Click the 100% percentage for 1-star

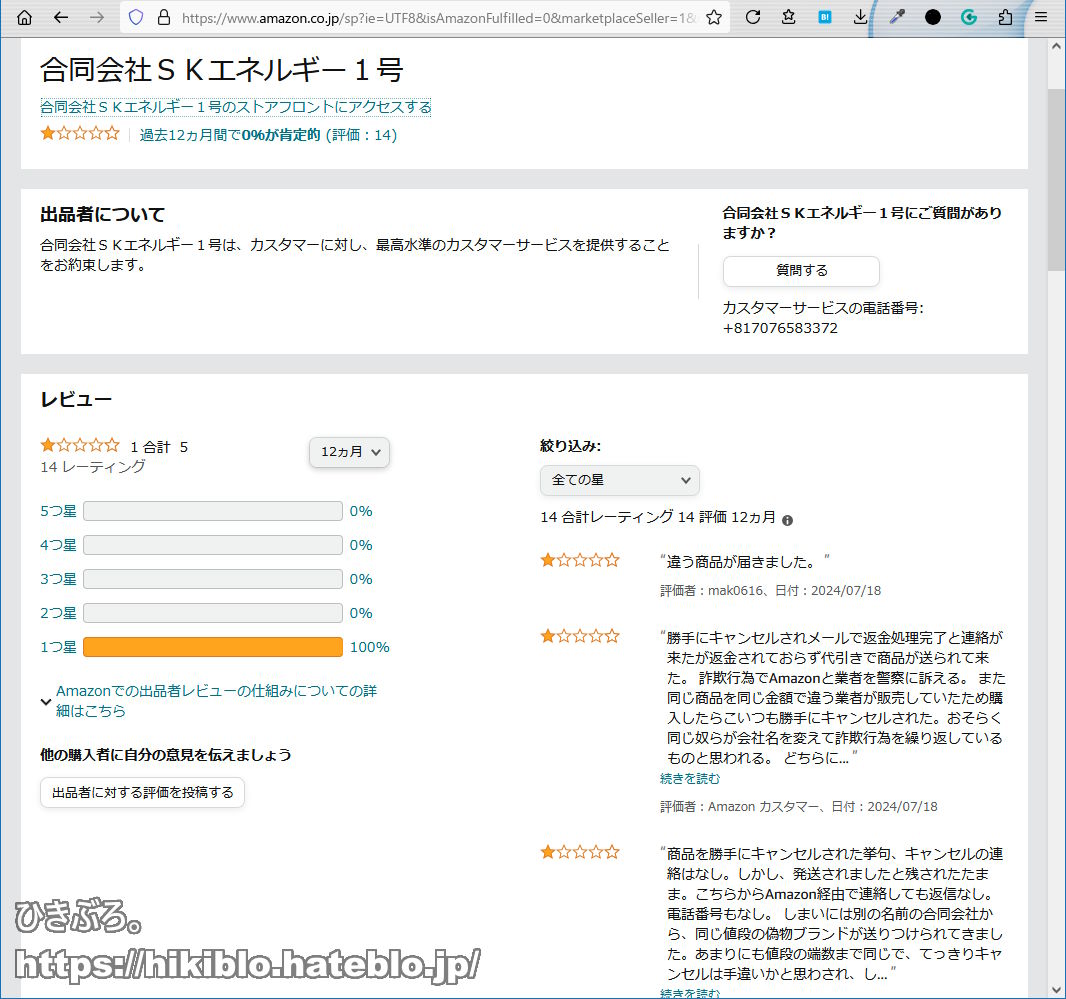point(370,647)
